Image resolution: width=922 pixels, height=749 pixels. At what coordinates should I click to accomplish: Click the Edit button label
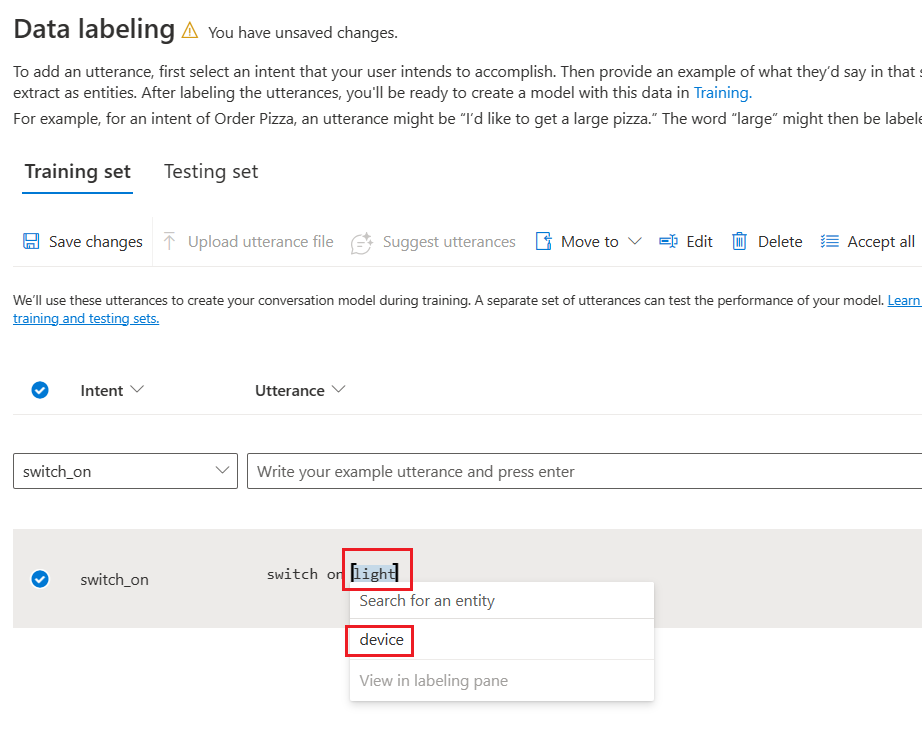699,242
